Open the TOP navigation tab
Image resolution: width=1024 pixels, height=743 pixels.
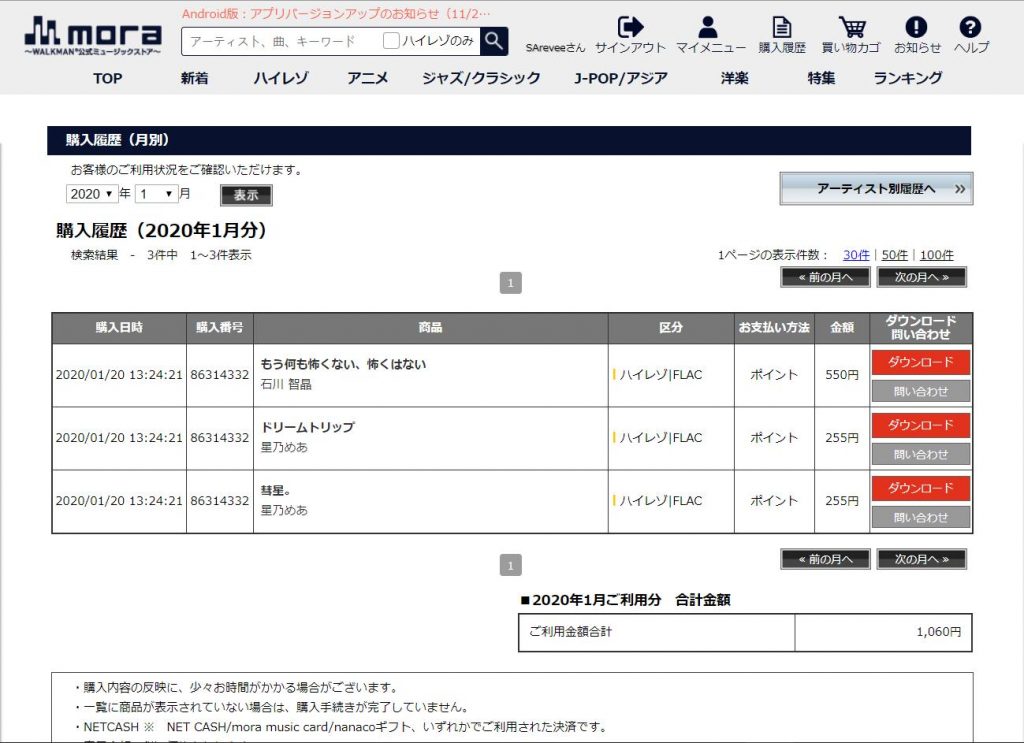pos(108,78)
